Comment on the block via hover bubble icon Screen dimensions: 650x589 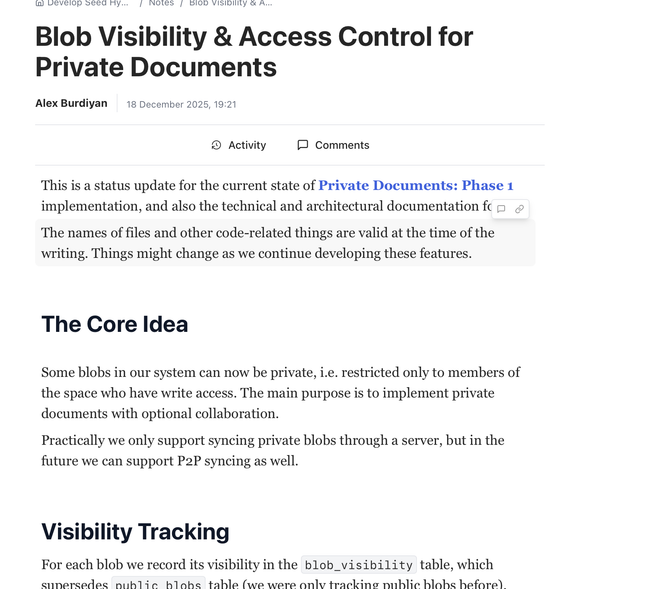[x=501, y=209]
